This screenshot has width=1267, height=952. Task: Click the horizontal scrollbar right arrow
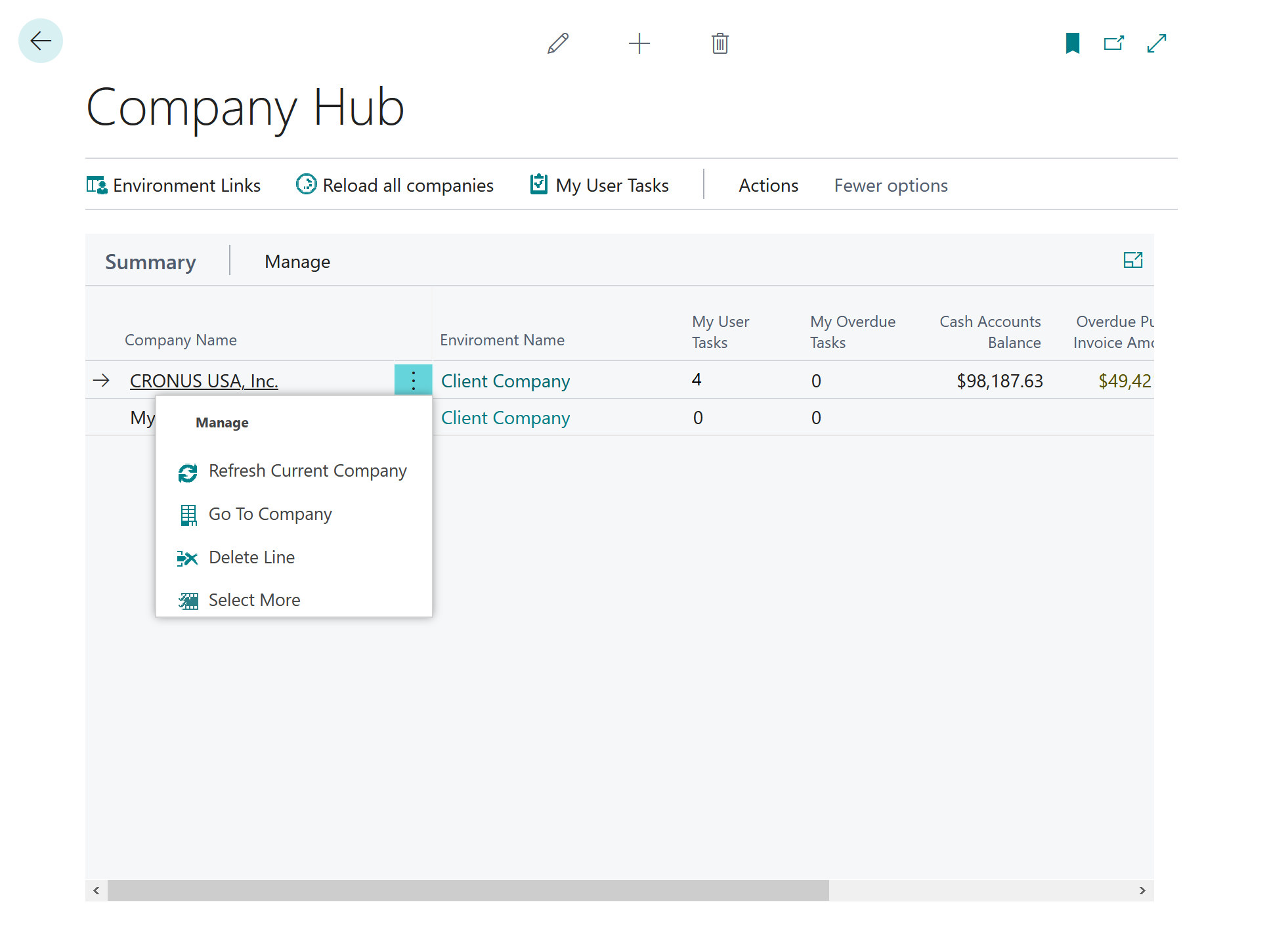pos(1142,891)
